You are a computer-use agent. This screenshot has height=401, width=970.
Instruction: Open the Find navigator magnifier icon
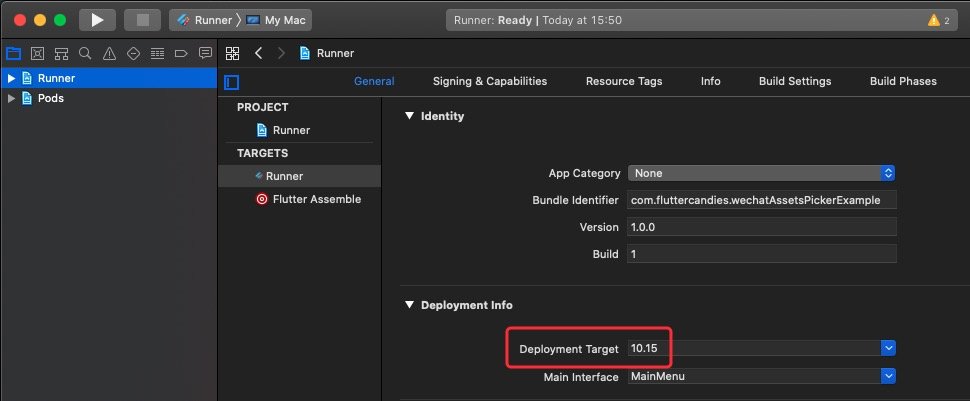pyautogui.click(x=85, y=54)
